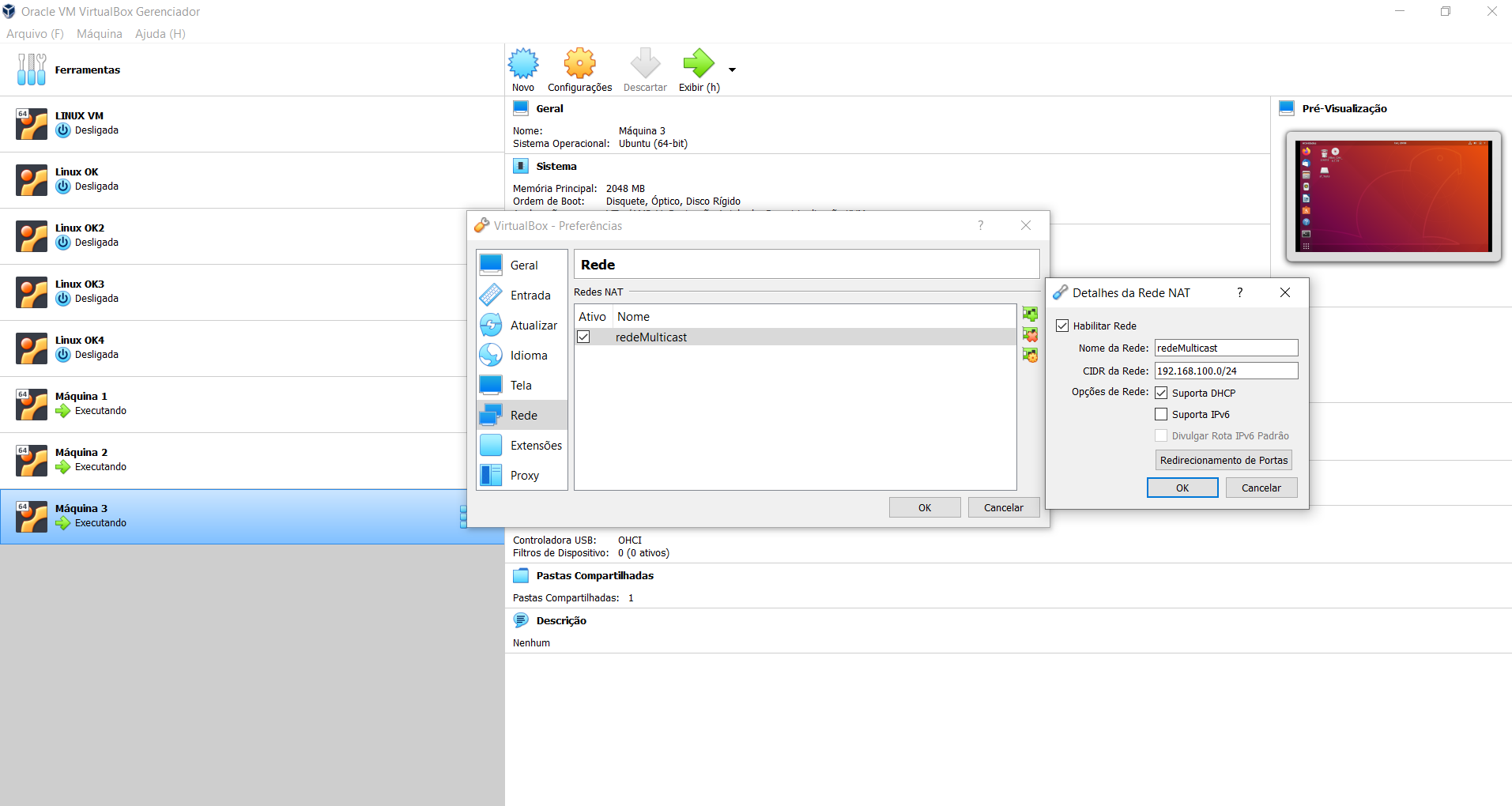Select the redeMulticast row name
The height and width of the screenshot is (806, 1512).
(651, 337)
